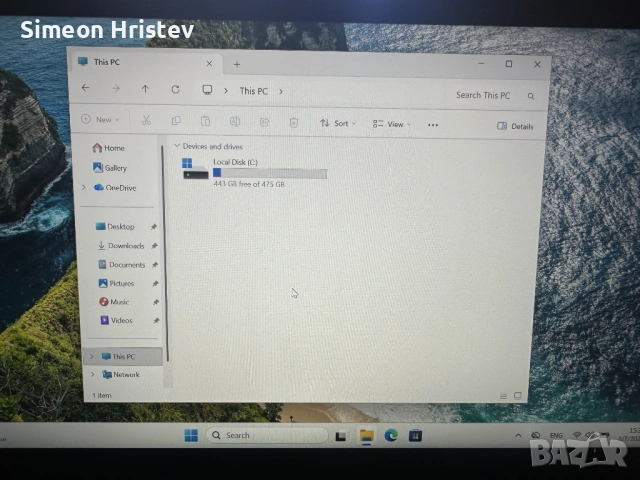Click the Up directory arrow

point(145,89)
